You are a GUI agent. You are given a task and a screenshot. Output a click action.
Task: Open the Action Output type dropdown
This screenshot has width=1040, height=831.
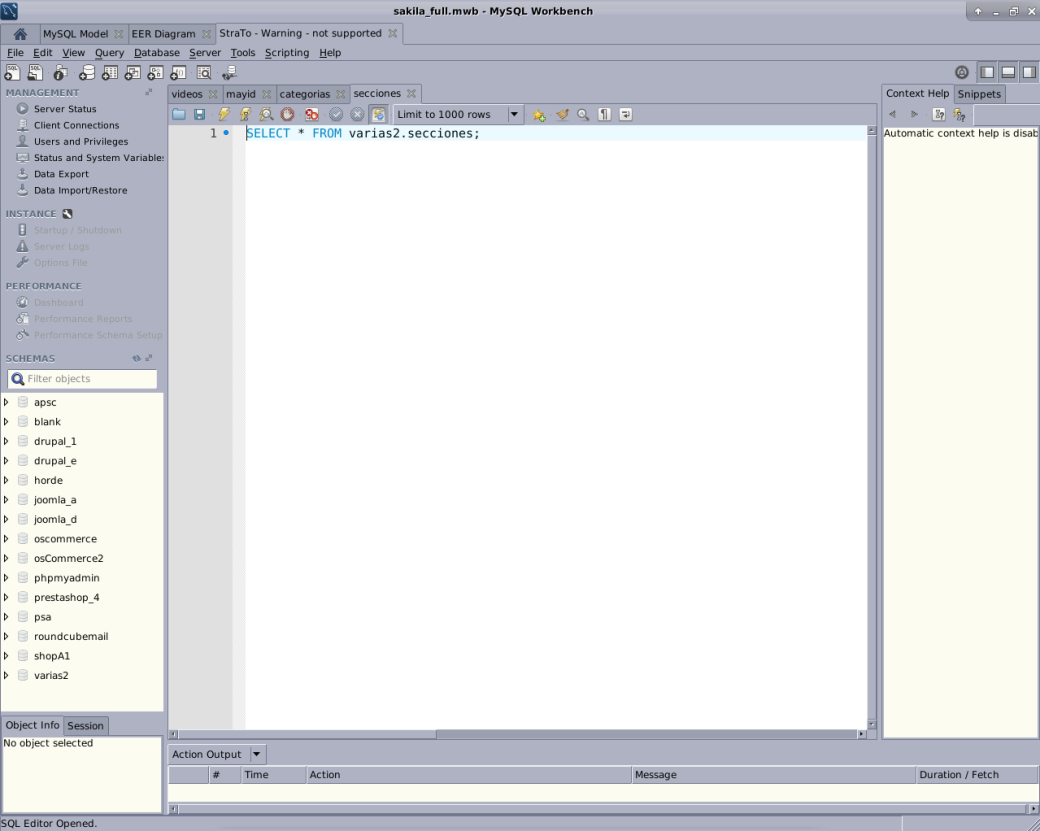pyautogui.click(x=256, y=755)
